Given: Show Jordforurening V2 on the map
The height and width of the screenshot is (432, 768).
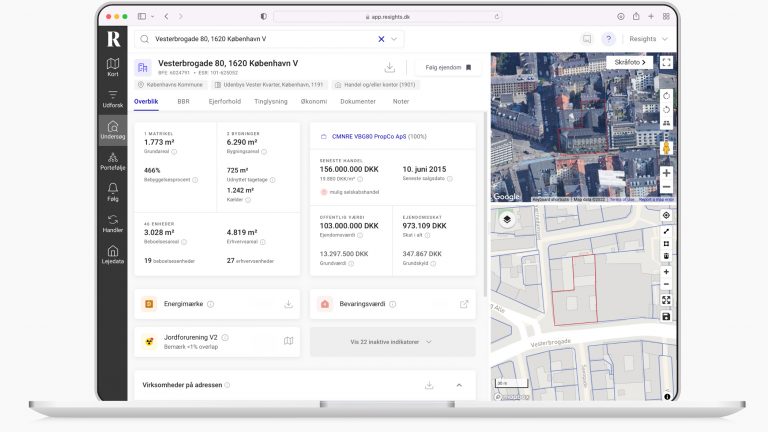Looking at the screenshot, I should [288, 341].
